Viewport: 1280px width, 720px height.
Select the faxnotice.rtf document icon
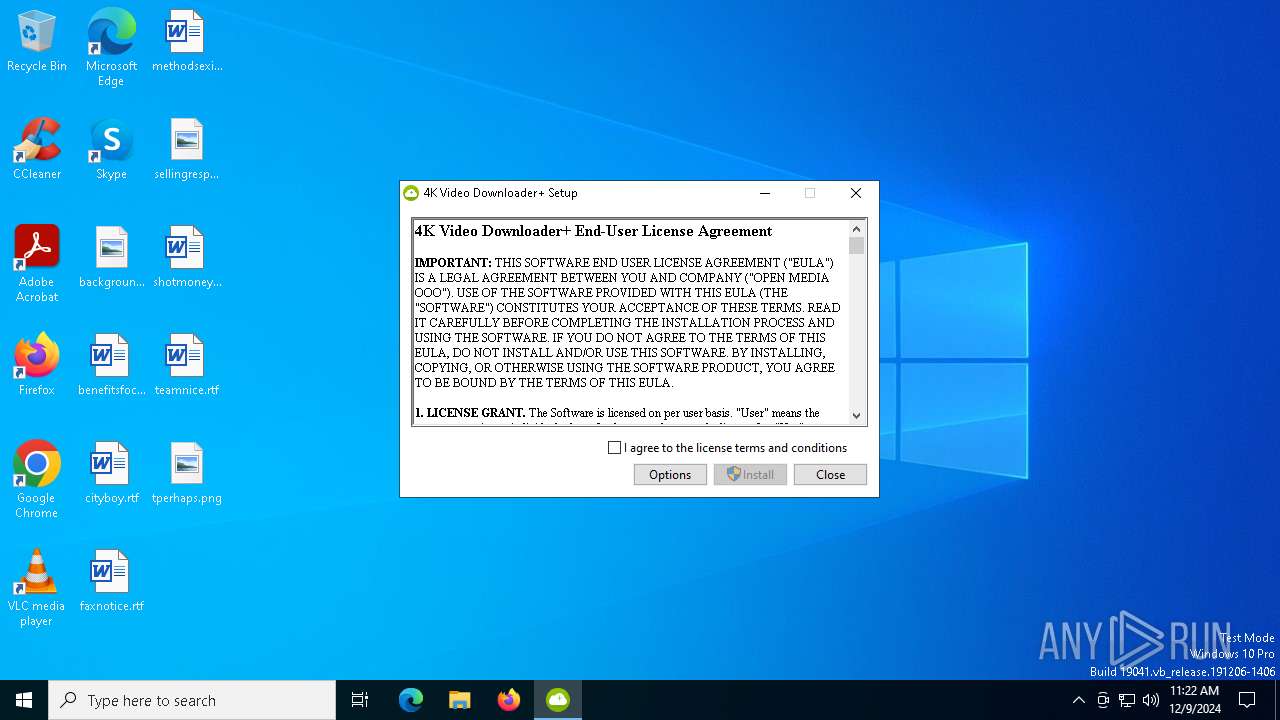pos(111,581)
